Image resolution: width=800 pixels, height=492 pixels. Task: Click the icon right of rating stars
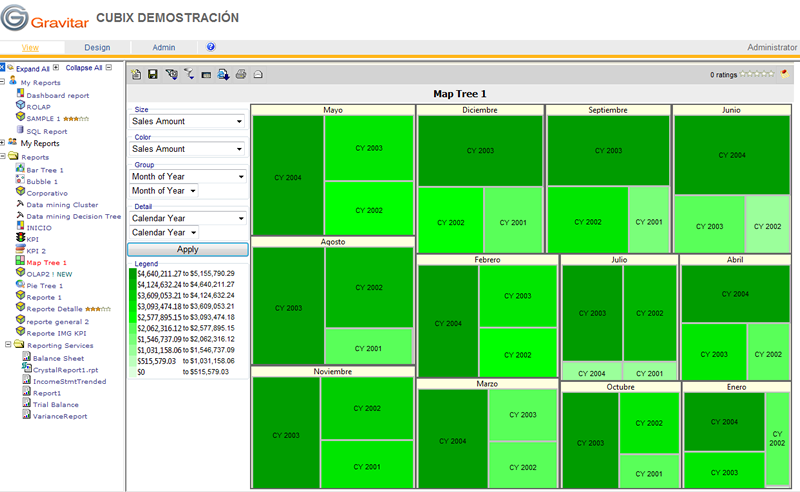785,75
